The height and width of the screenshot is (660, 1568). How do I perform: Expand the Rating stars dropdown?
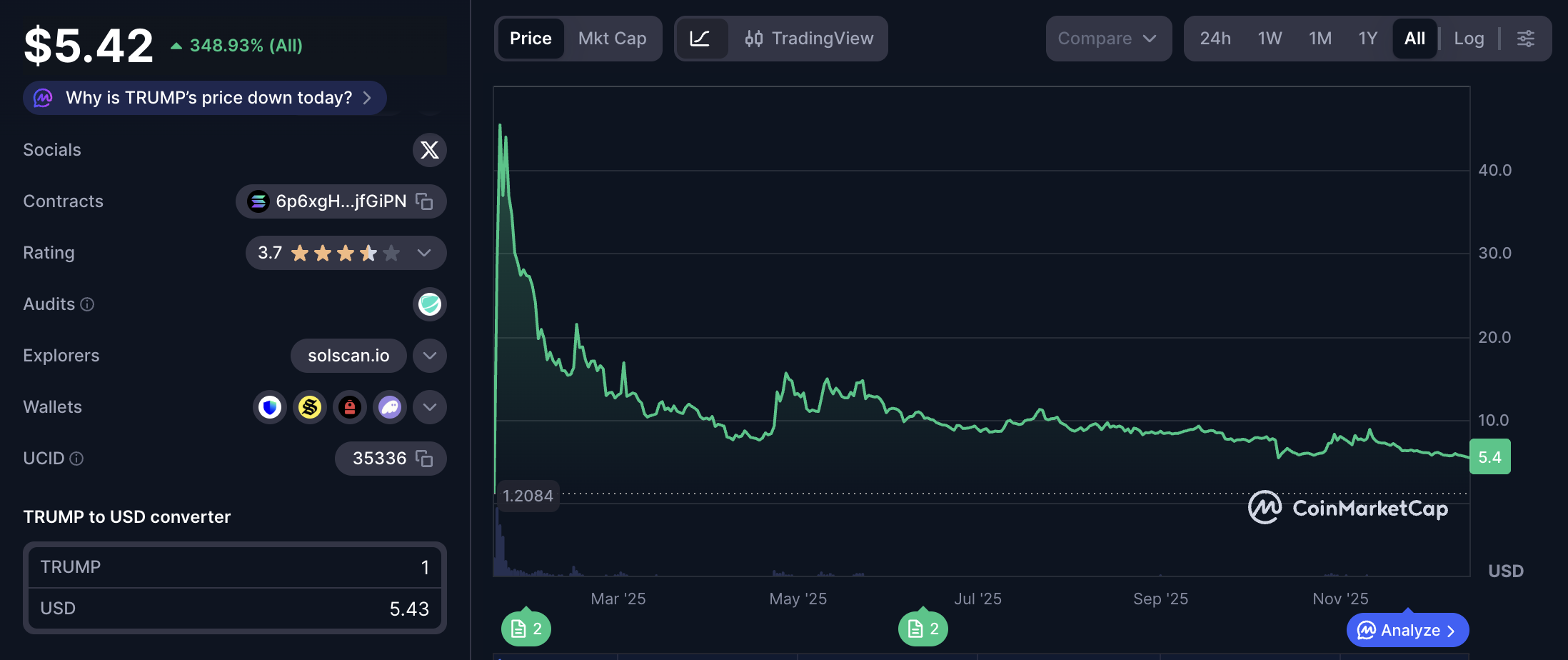click(423, 253)
